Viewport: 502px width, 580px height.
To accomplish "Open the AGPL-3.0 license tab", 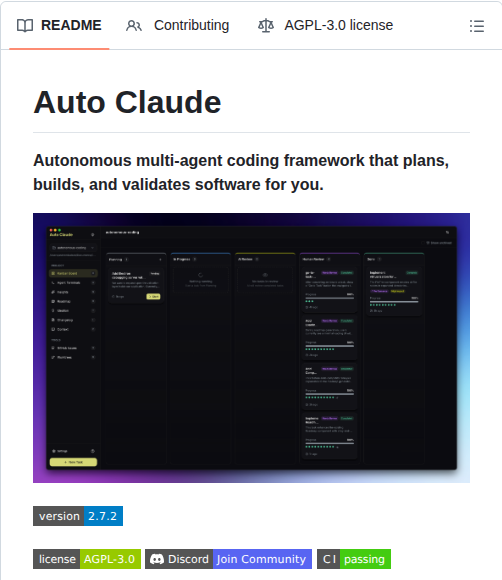I will 326,26.
